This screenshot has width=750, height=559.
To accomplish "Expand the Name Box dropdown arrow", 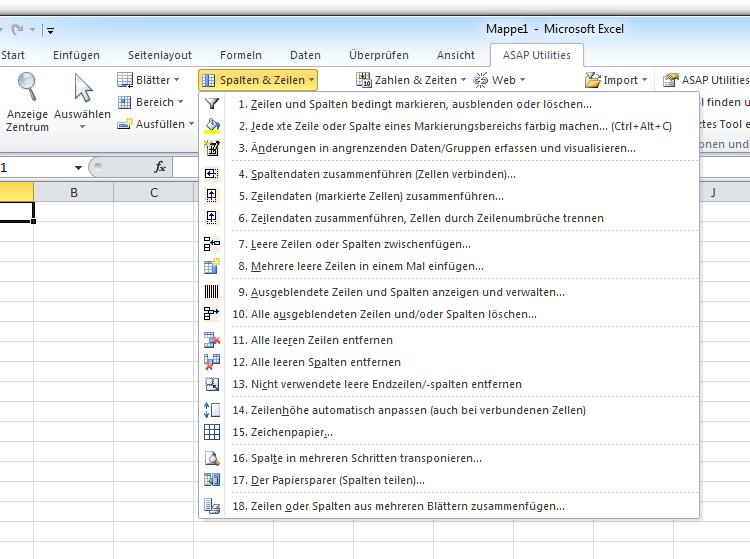I will (x=78, y=167).
